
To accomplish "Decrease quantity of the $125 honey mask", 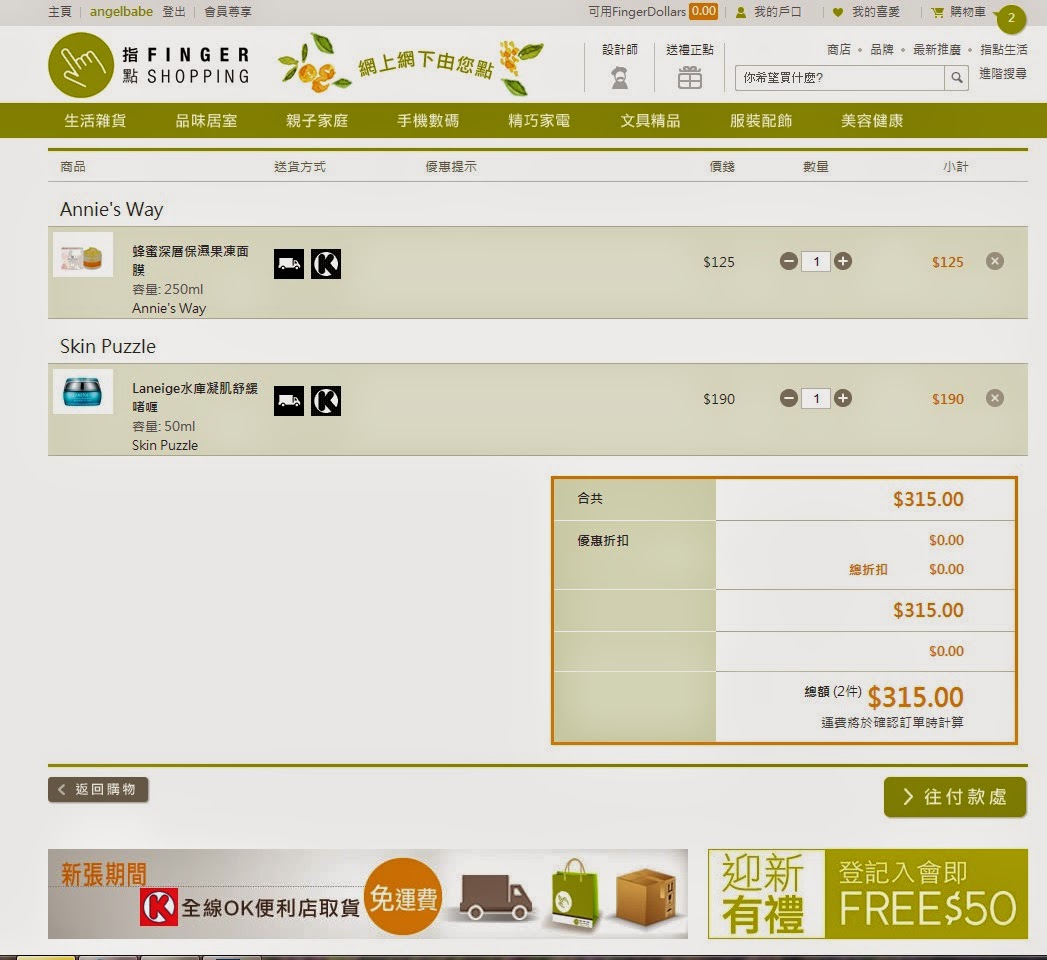I will coord(789,261).
